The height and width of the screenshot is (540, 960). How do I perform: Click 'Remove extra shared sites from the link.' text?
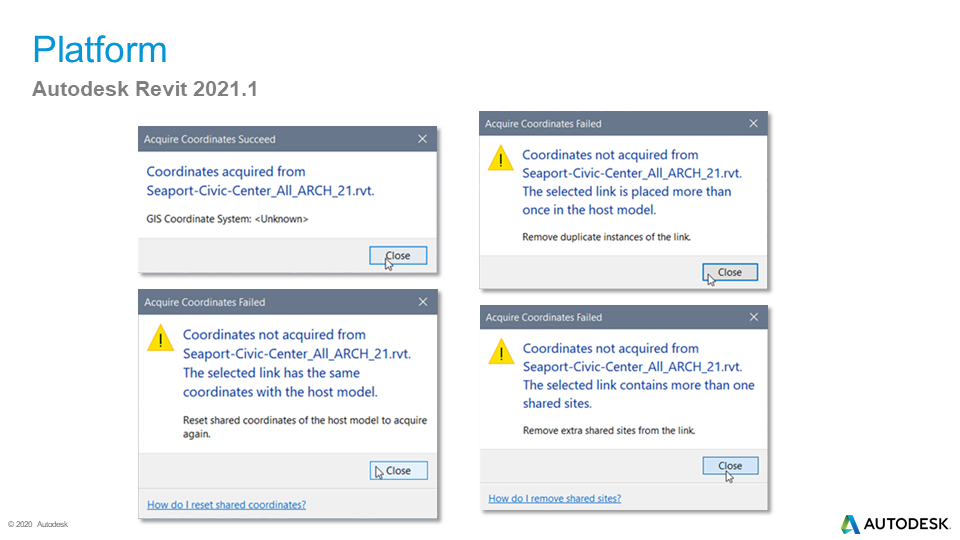609,430
